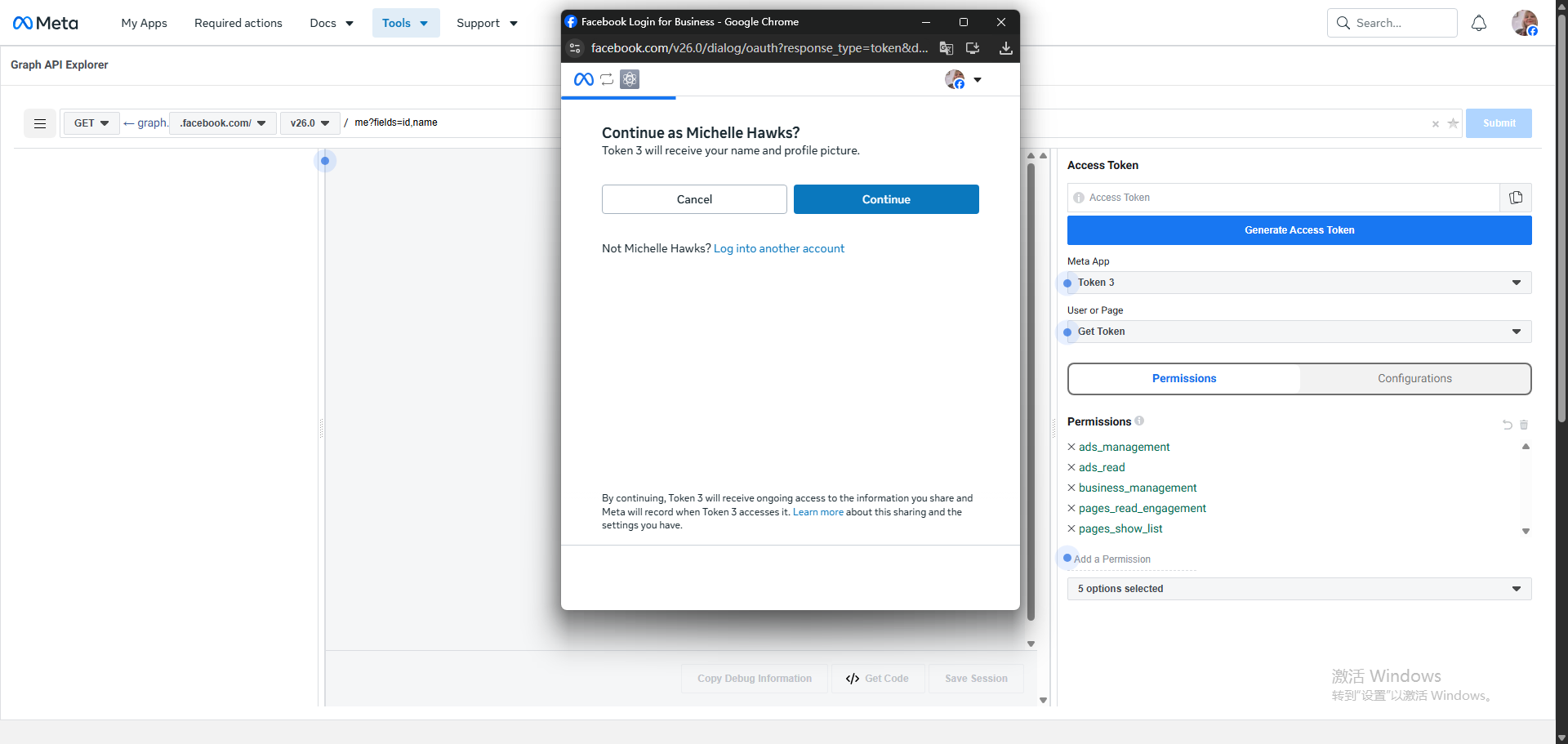Screen dimensions: 1568x744
Task: Select the Permissions tab
Action: coord(1184,378)
